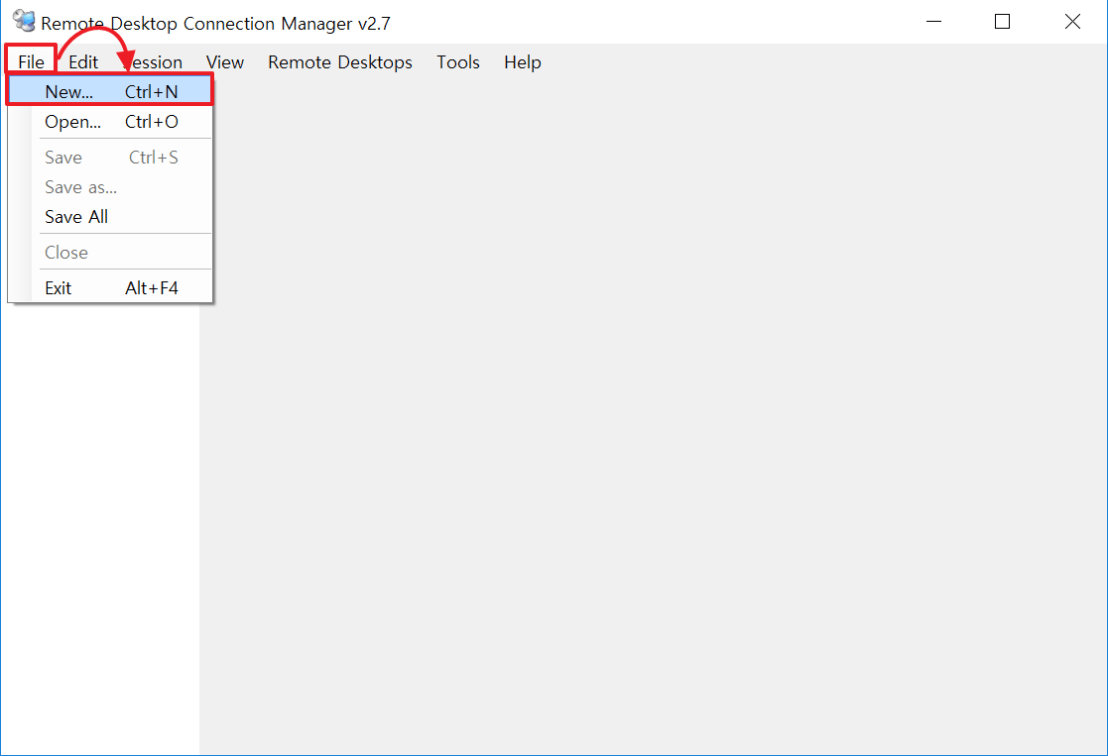Open the Help menu
Viewport: 1108px width, 756px height.
pos(522,62)
